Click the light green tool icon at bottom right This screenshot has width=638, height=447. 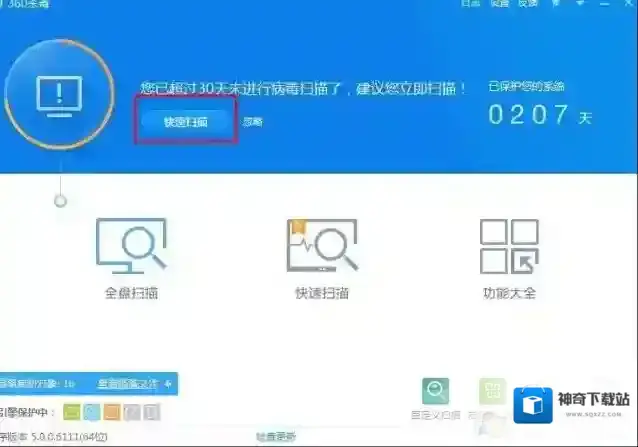coord(490,391)
